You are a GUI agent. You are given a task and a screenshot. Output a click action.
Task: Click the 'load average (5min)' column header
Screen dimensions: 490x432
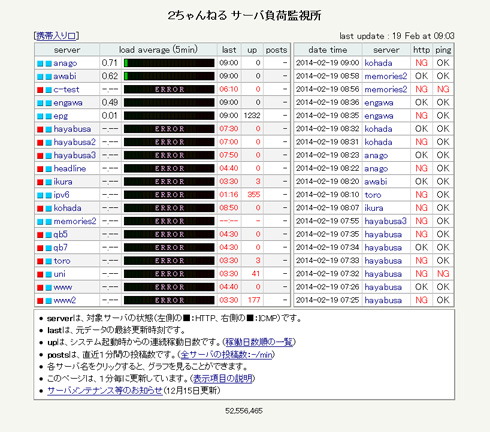tap(158, 50)
